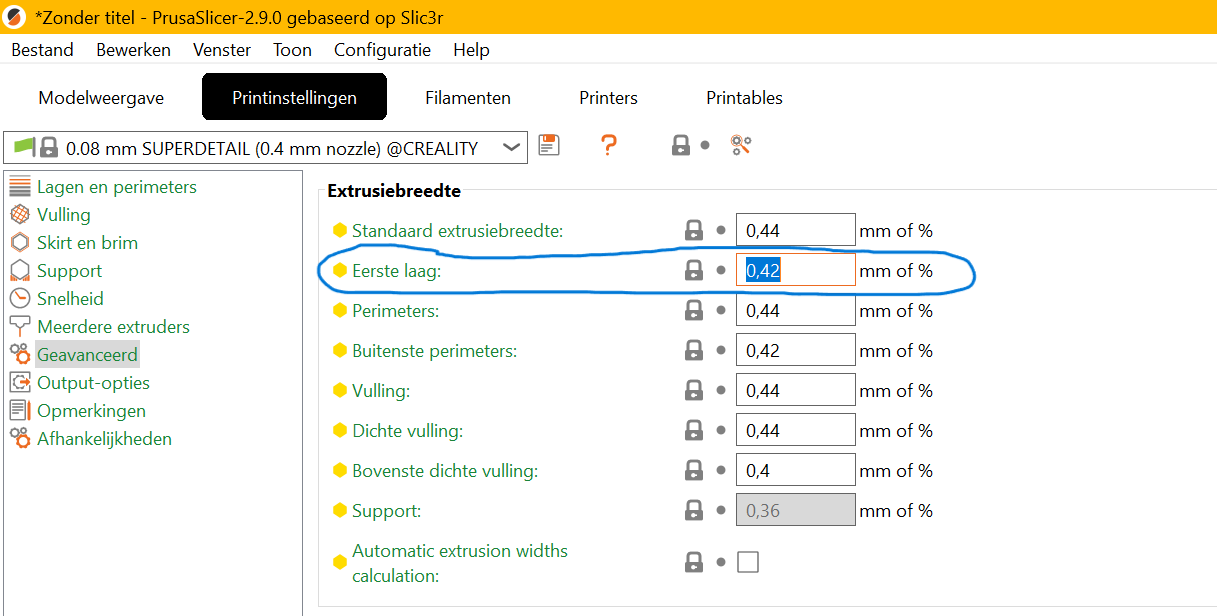Click the lock icon for Vulling
The height and width of the screenshot is (616, 1217).
point(694,390)
